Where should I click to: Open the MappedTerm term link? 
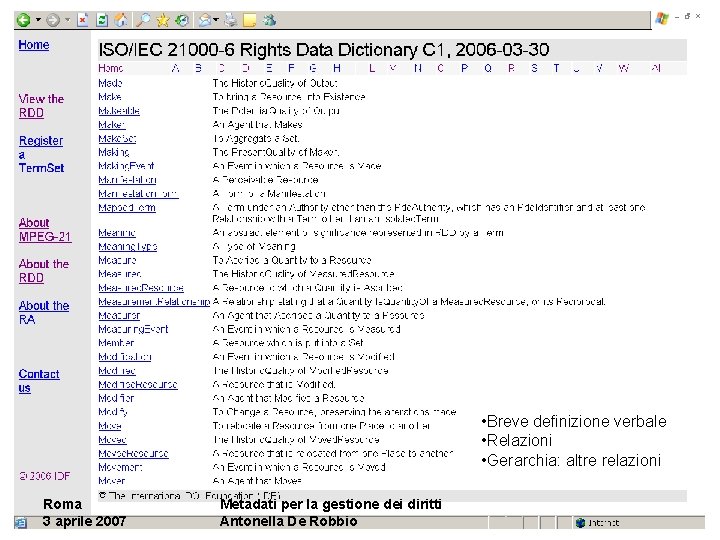(x=127, y=208)
